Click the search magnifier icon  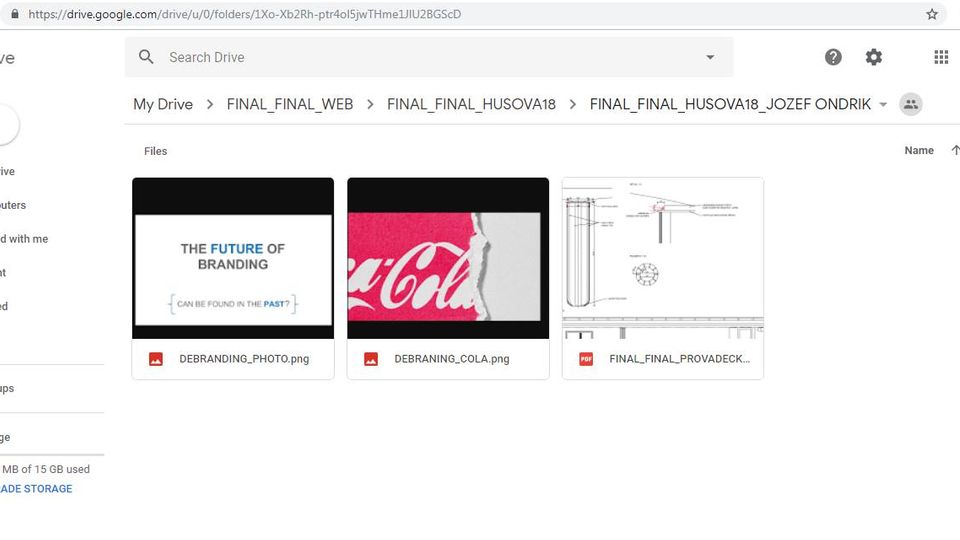[146, 57]
